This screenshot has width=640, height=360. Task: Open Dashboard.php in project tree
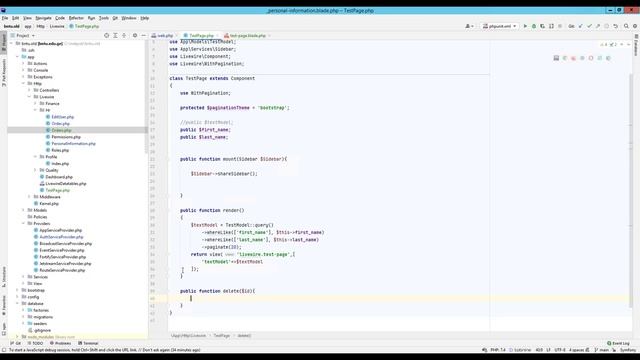[59, 177]
